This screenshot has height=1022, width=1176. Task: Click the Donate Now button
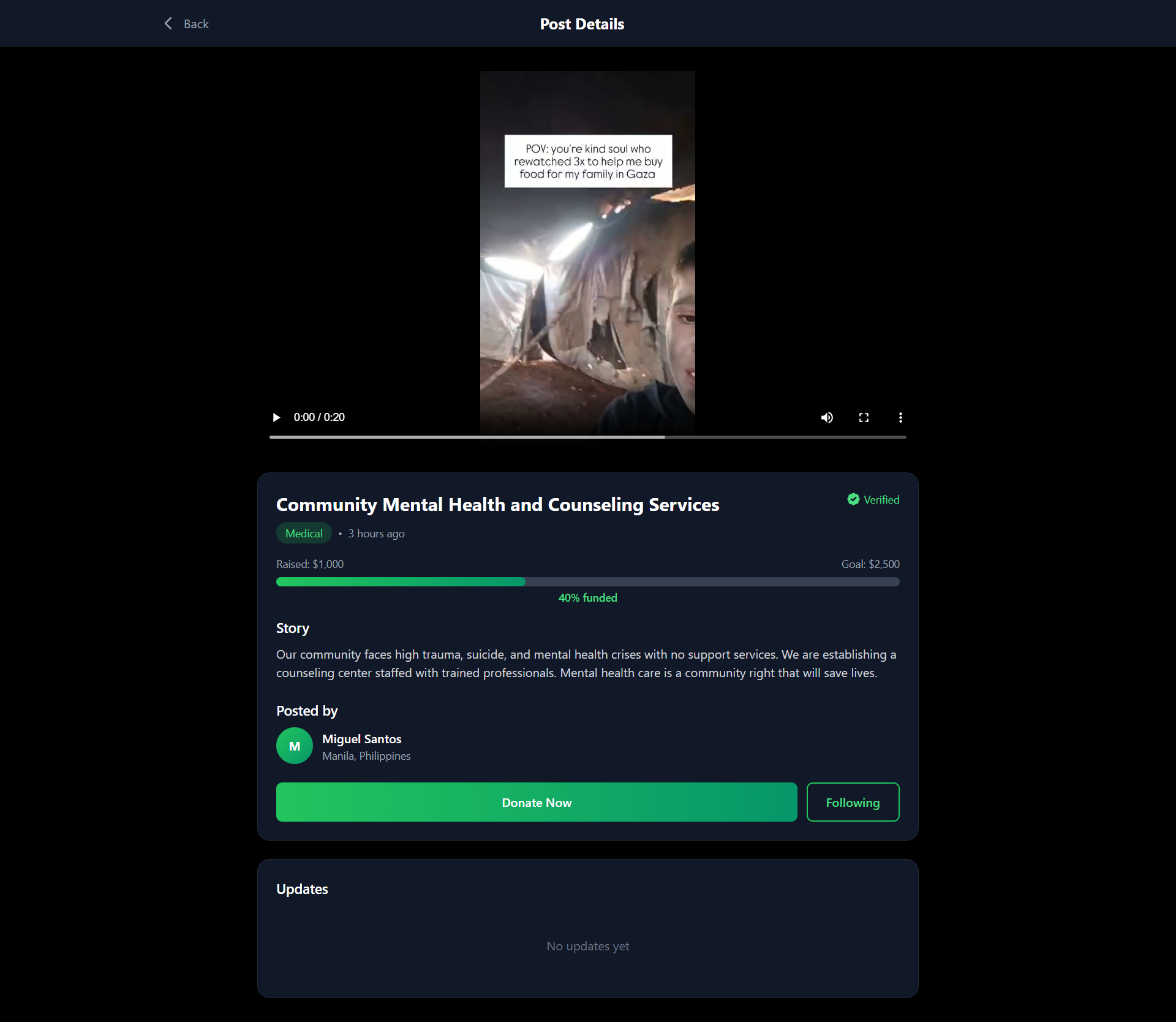537,802
